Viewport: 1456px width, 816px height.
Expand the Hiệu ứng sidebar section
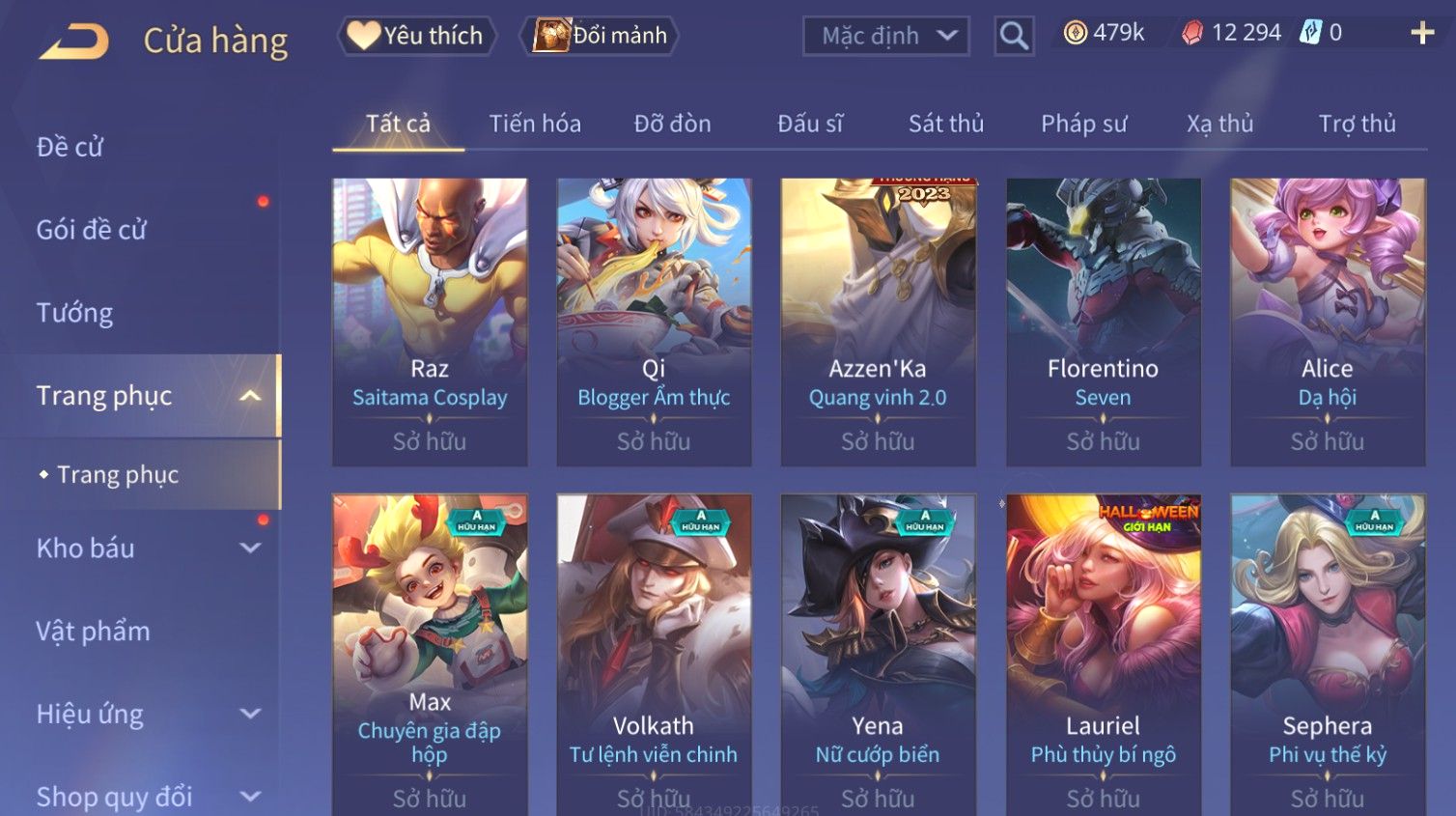[x=250, y=714]
